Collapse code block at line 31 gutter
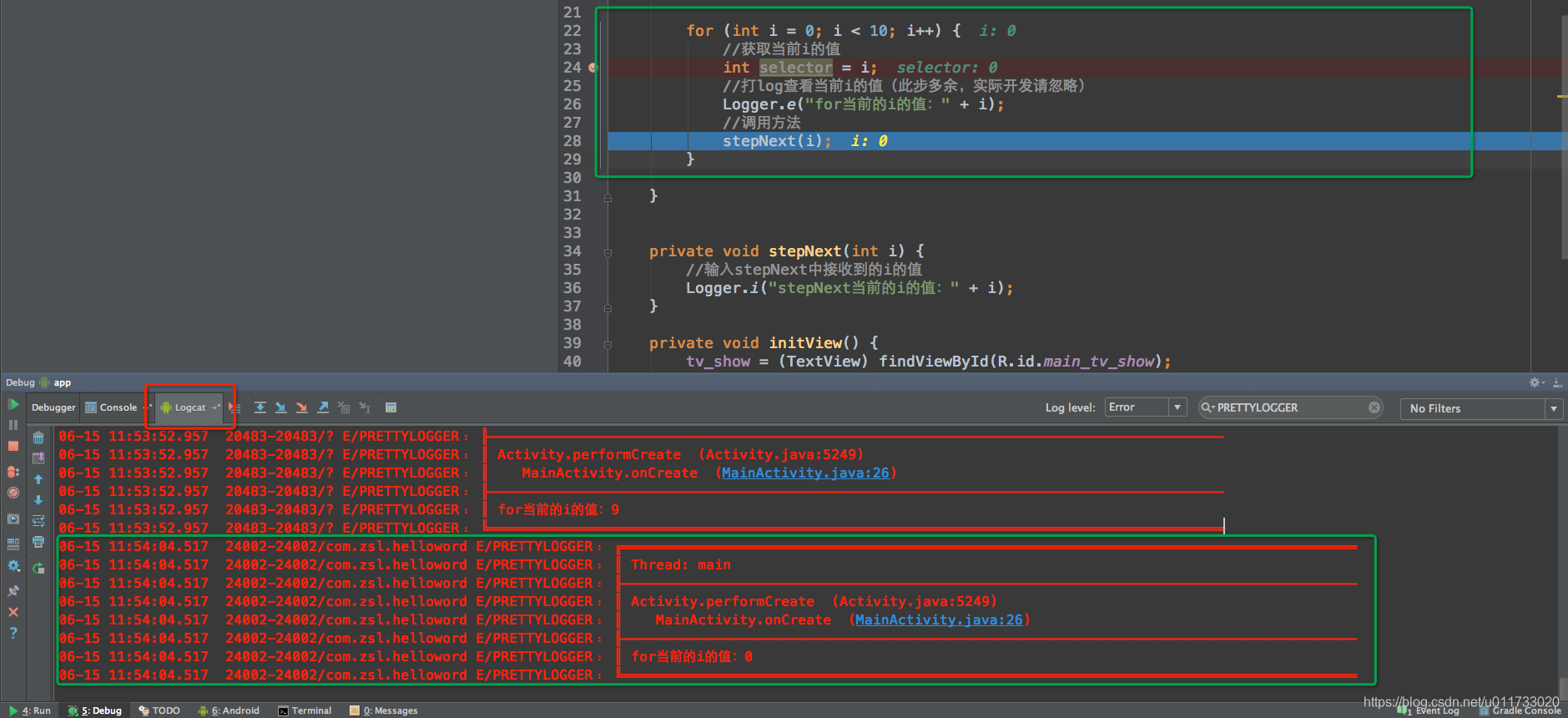Viewport: 1568px width, 718px height. [x=608, y=197]
